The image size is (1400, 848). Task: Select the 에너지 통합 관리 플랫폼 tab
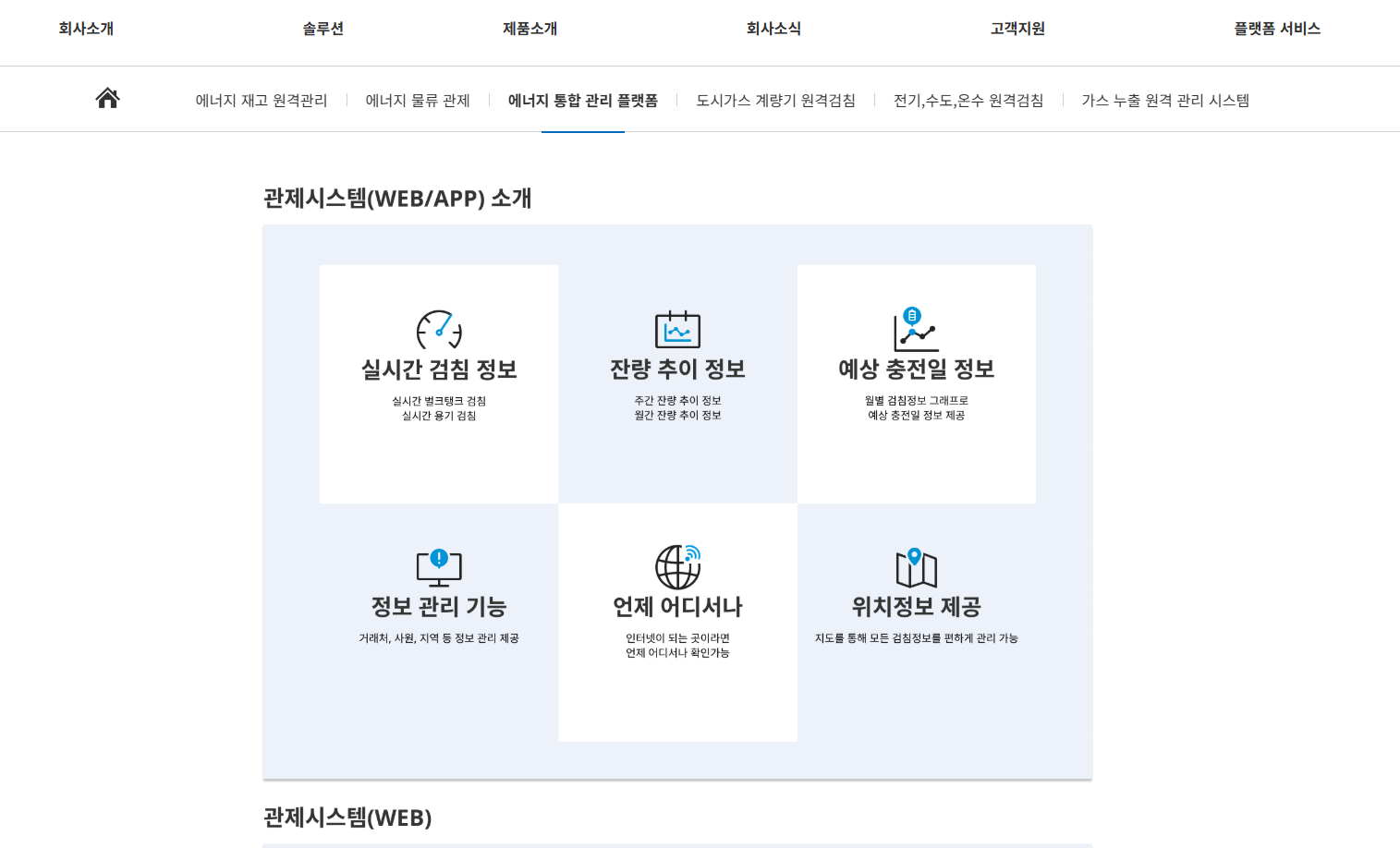point(583,100)
